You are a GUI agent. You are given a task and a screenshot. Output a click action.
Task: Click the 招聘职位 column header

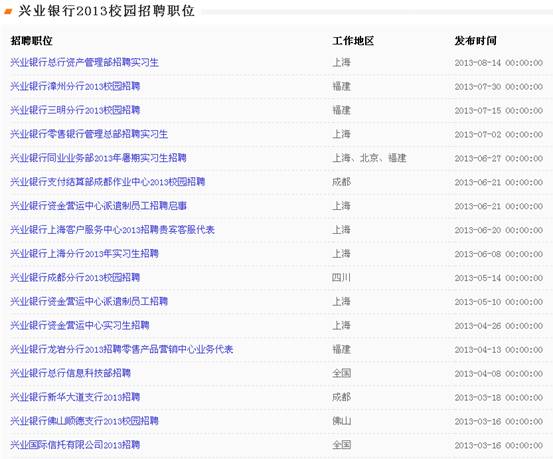tap(31, 41)
